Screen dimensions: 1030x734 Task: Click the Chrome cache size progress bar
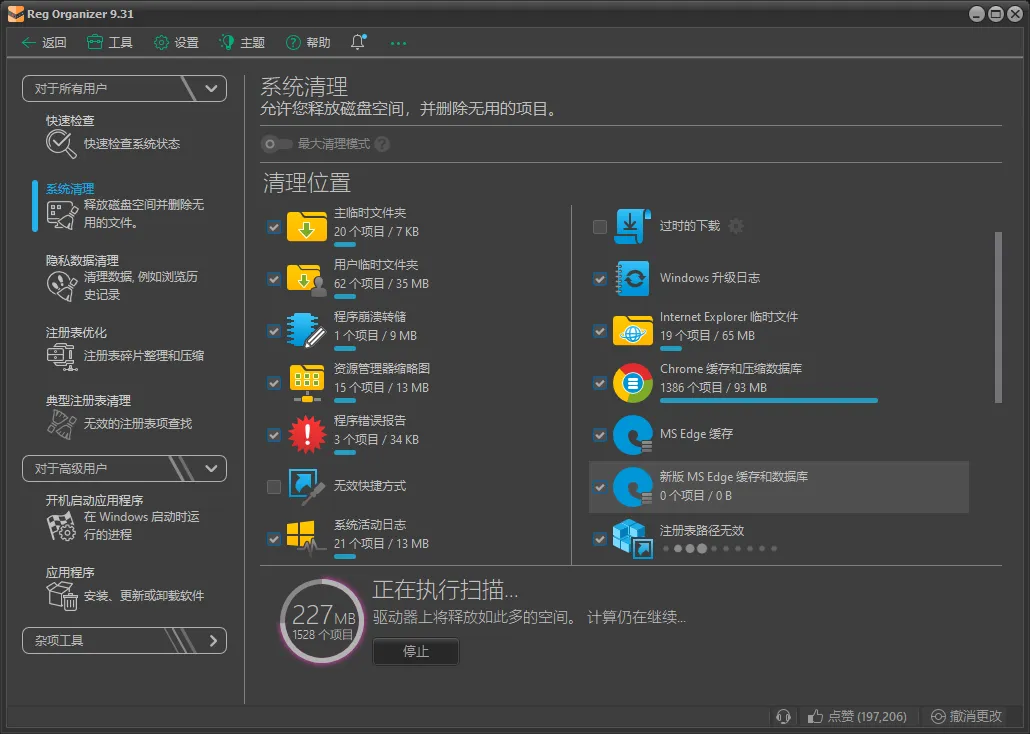pos(769,400)
